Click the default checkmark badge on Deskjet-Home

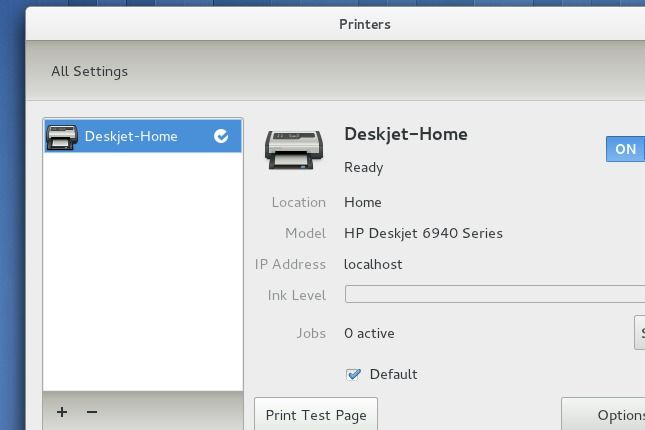(221, 137)
